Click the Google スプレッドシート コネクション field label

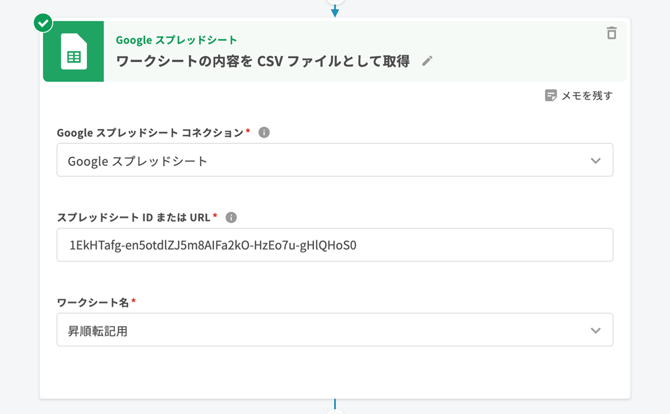click(x=150, y=132)
